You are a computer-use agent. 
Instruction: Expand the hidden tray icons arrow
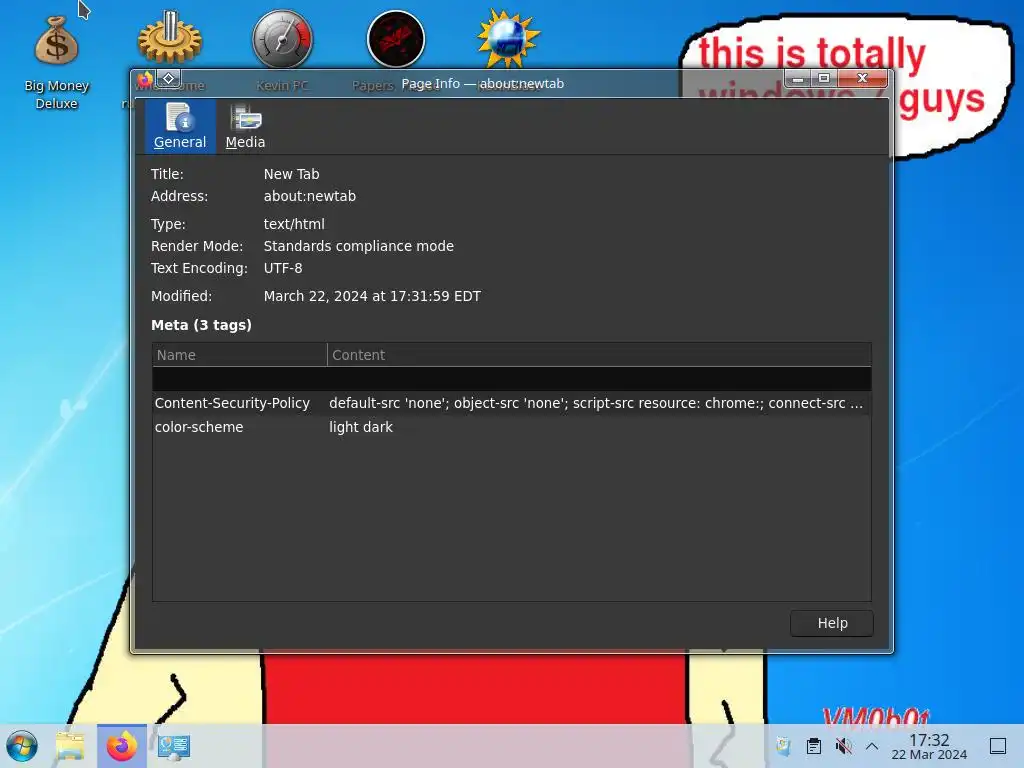872,746
